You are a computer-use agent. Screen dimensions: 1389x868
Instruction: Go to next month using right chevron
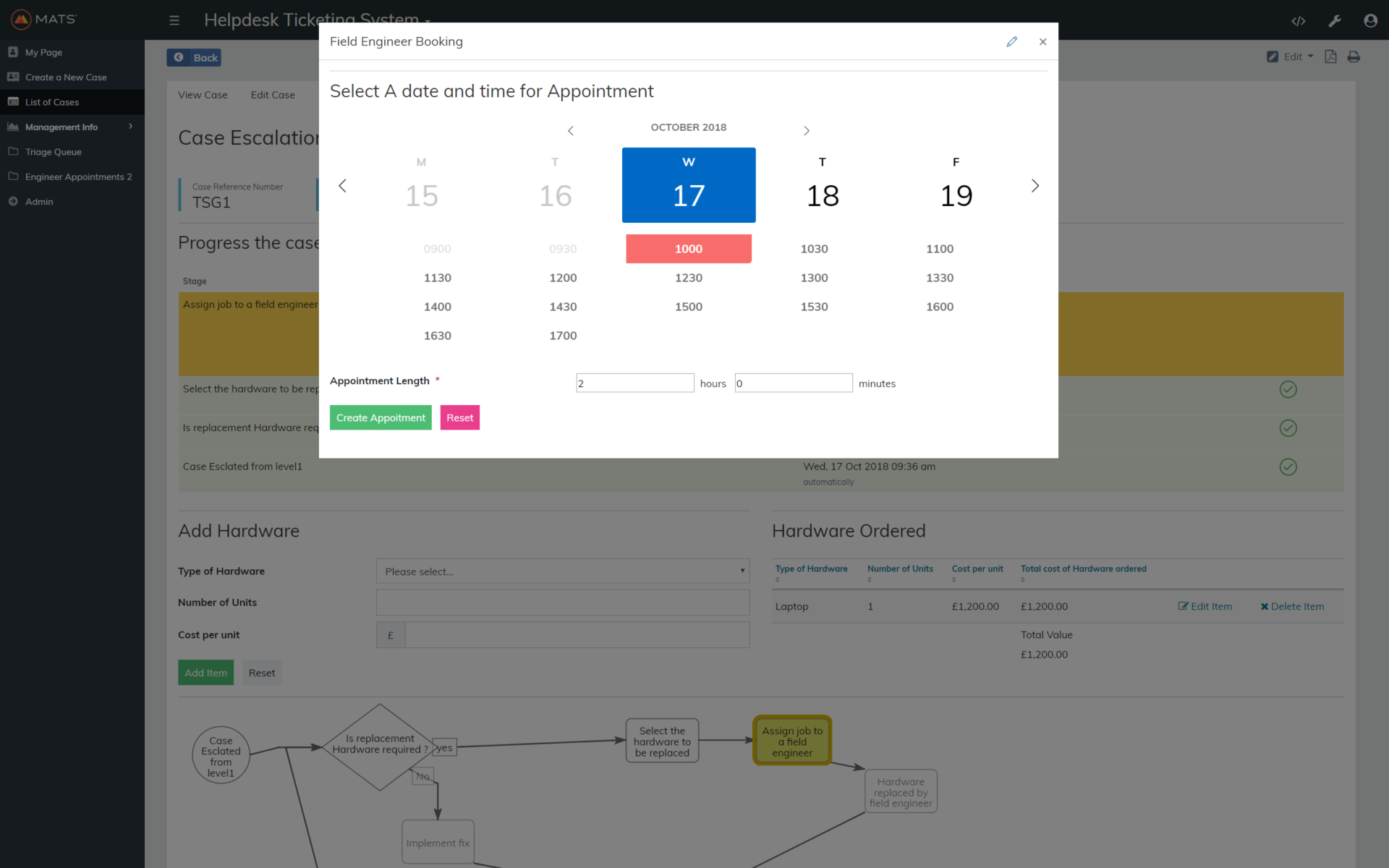click(x=807, y=131)
